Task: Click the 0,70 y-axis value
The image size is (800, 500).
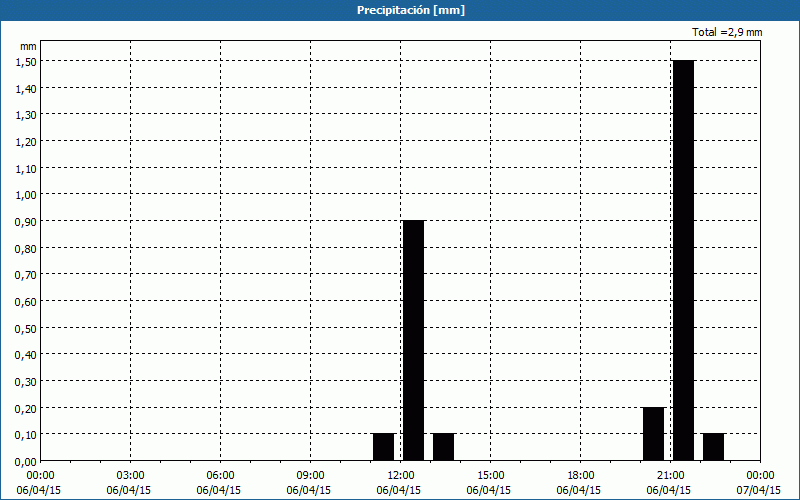Action: 26,275
